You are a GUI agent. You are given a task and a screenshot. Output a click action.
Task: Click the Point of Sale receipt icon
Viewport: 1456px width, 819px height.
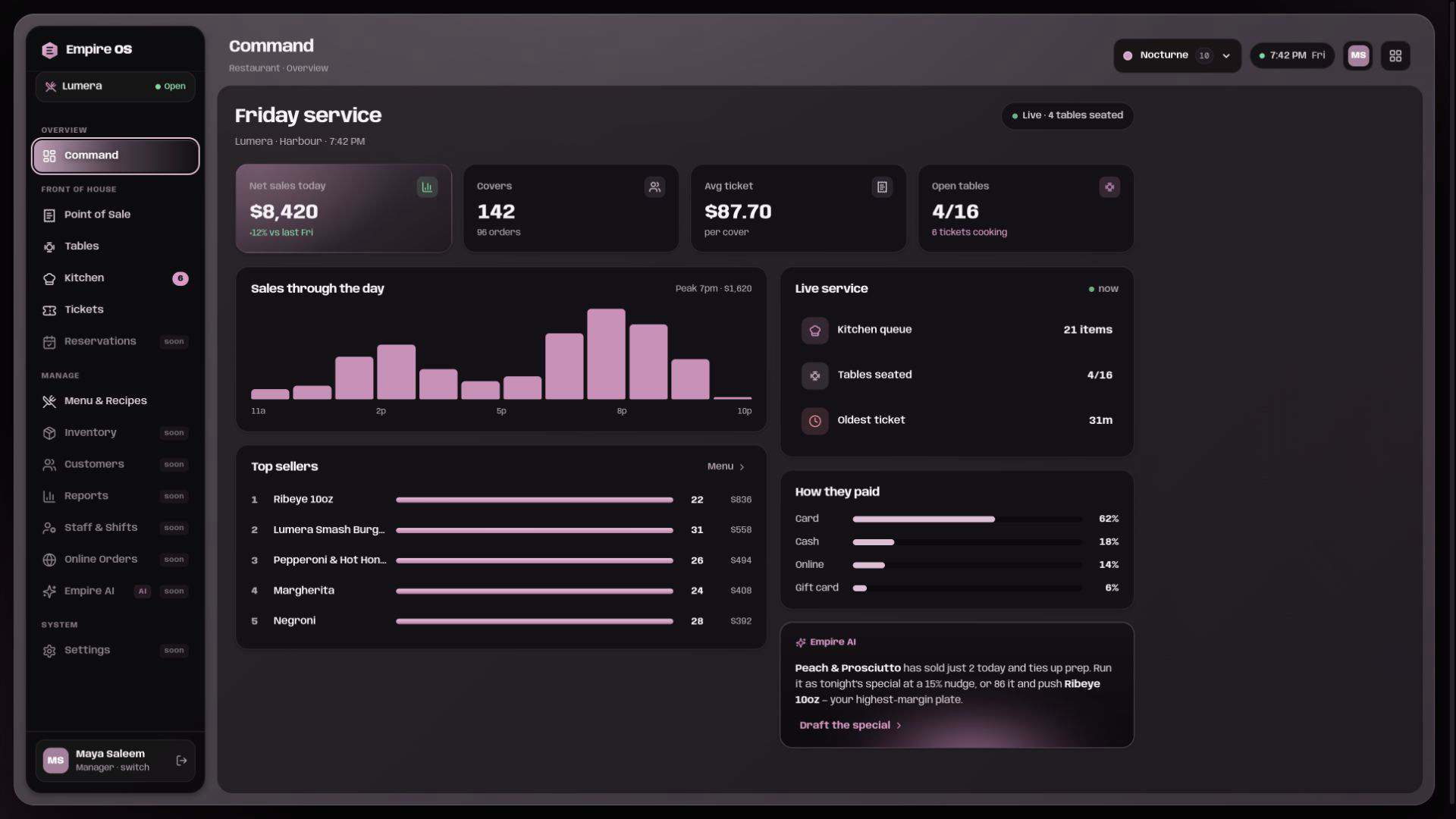tap(49, 215)
